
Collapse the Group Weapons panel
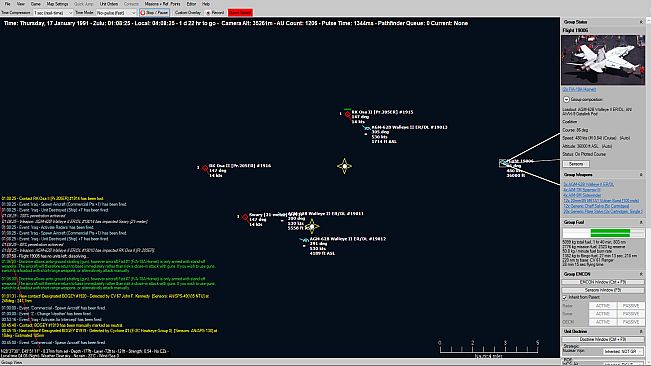[641, 175]
